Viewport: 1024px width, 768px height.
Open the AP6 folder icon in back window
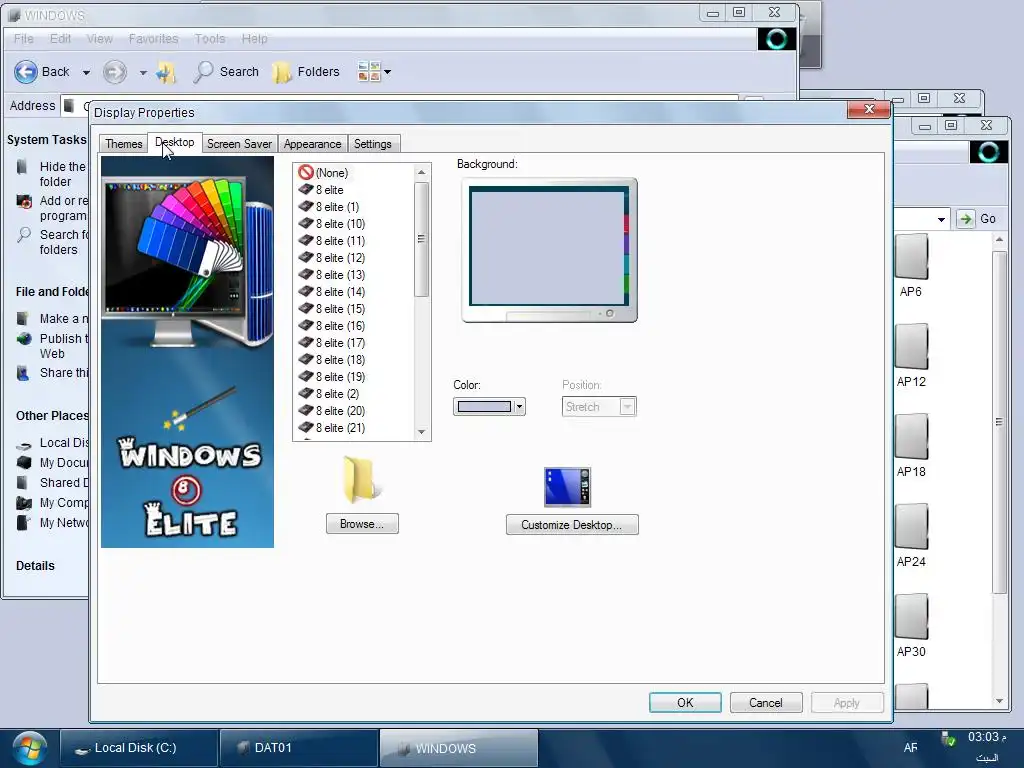click(912, 257)
